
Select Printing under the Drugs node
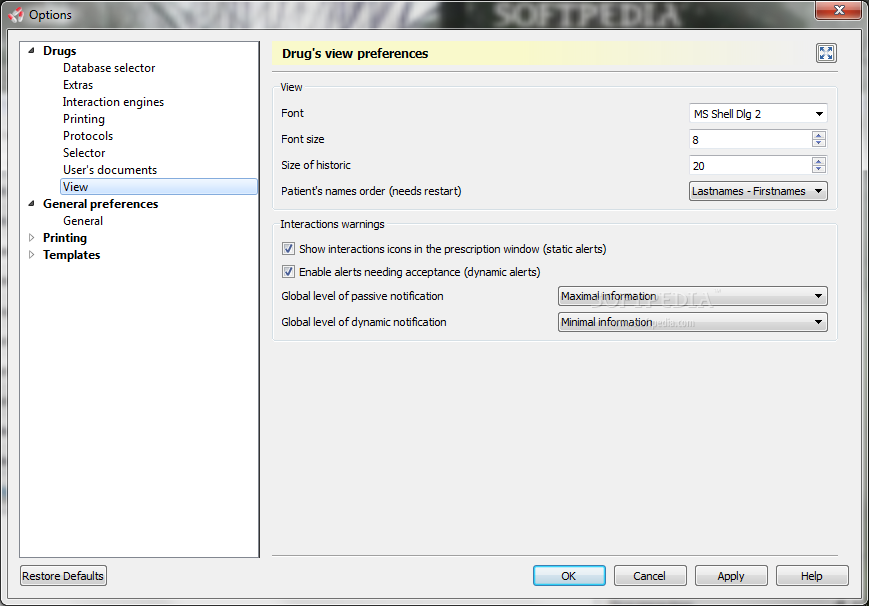click(84, 119)
